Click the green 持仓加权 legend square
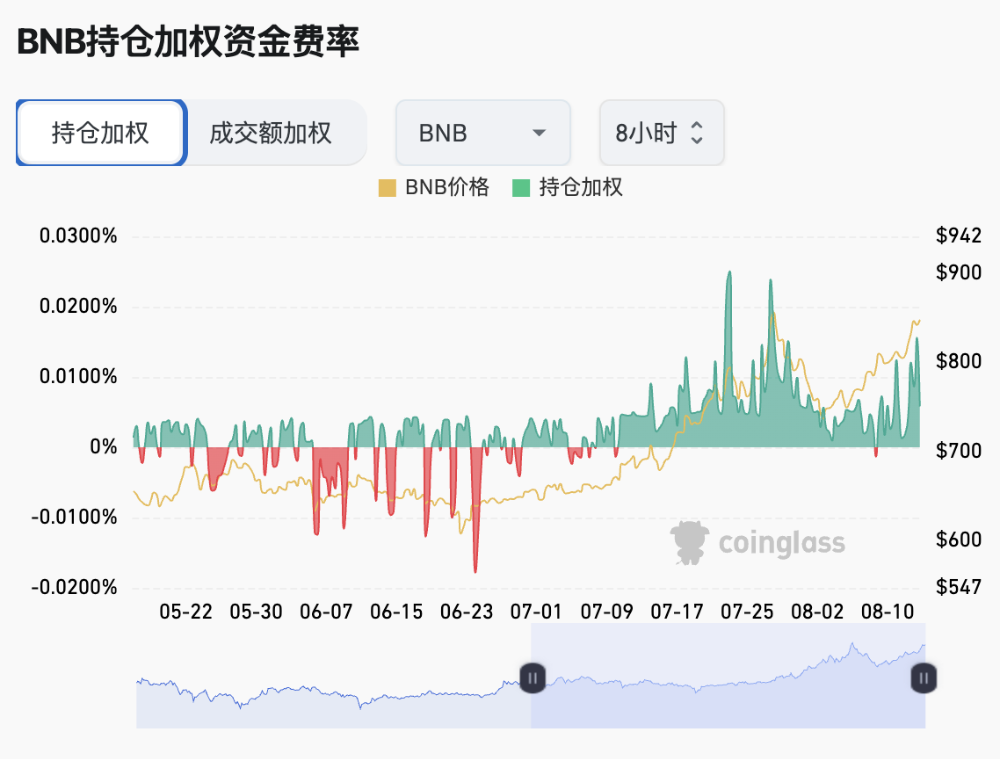Screen dimensions: 1000x759 [521, 187]
